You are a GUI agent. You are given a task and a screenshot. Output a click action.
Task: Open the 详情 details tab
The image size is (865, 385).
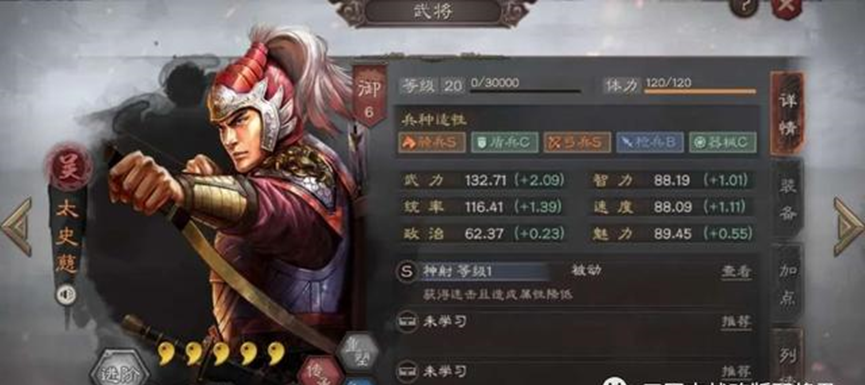pyautogui.click(x=787, y=113)
